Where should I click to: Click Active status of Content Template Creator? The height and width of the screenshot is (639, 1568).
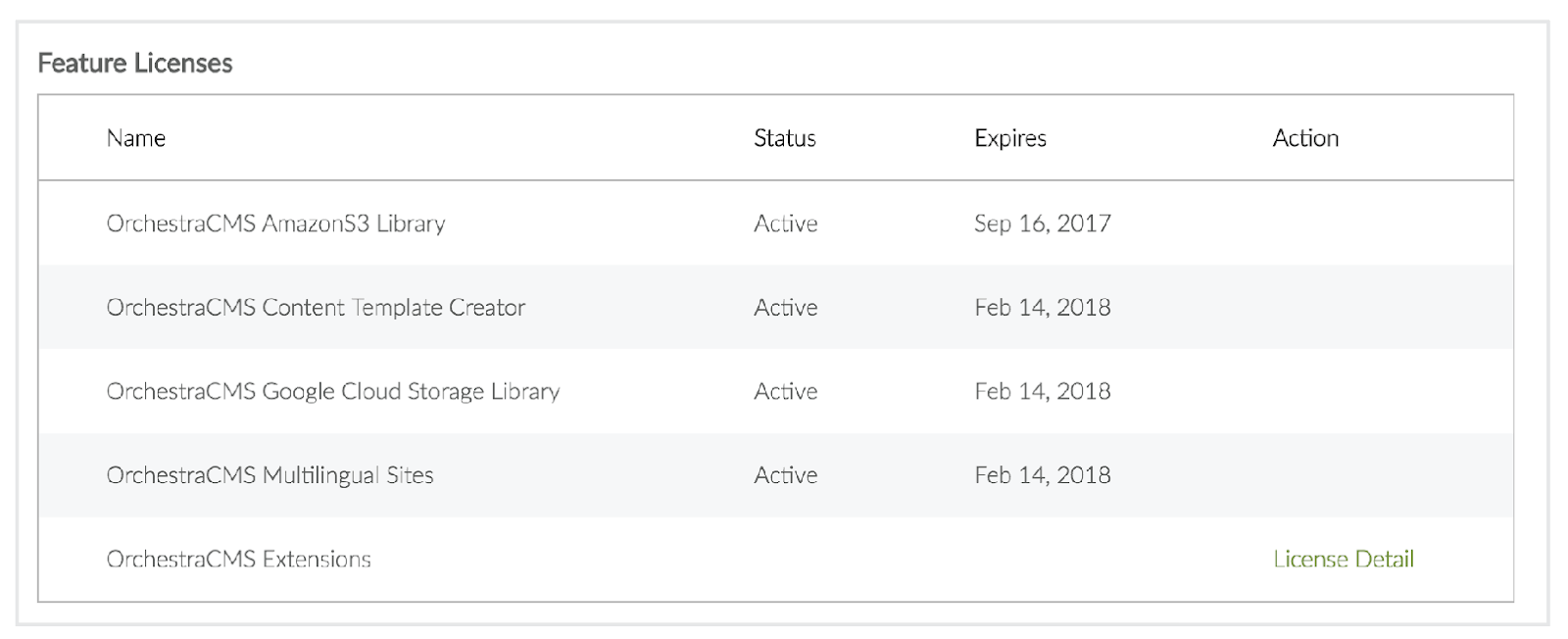click(x=785, y=308)
